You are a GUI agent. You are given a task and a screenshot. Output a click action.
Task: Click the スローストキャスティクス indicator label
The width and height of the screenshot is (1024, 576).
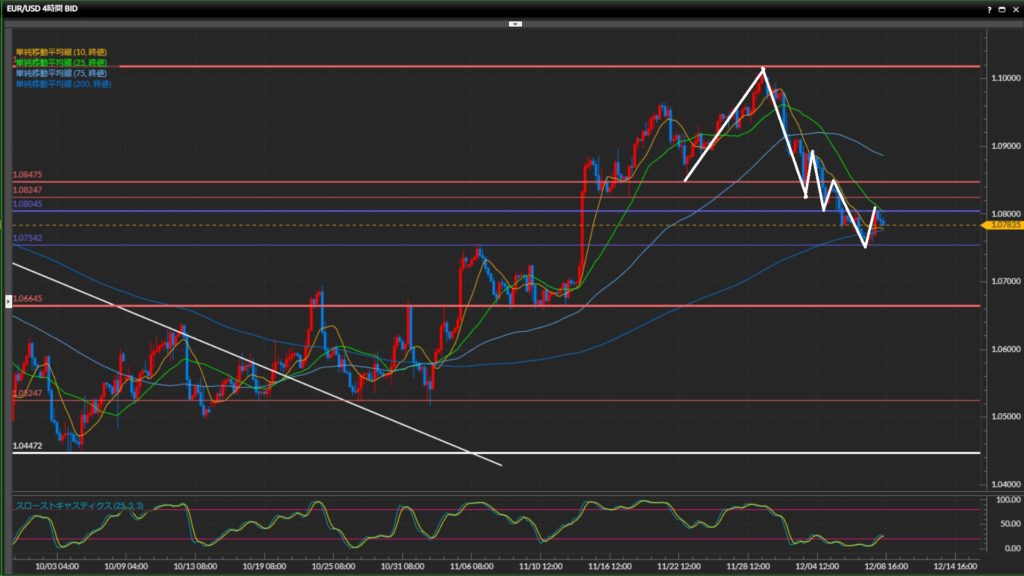(x=79, y=507)
